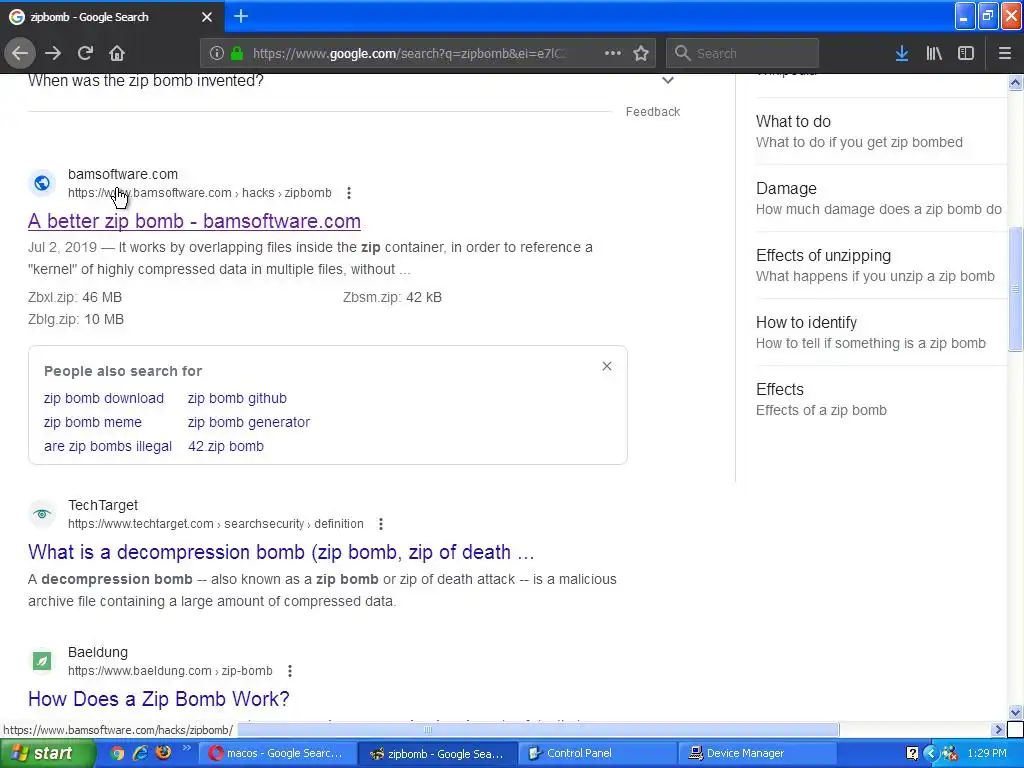Open options dots for TechTarget result
This screenshot has height=768, width=1024.
pyautogui.click(x=381, y=524)
